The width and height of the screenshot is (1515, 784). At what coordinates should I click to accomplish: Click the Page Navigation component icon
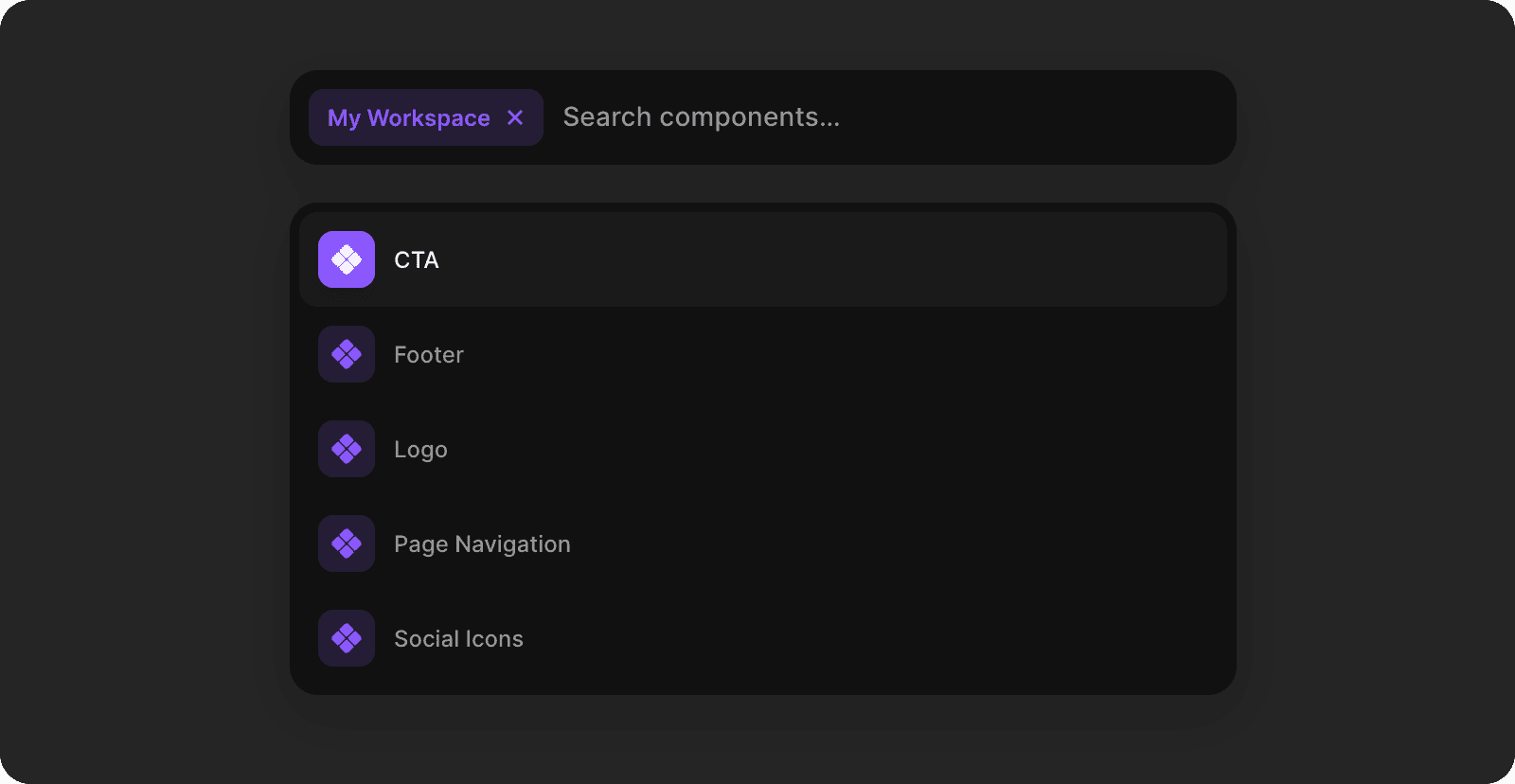click(x=347, y=543)
